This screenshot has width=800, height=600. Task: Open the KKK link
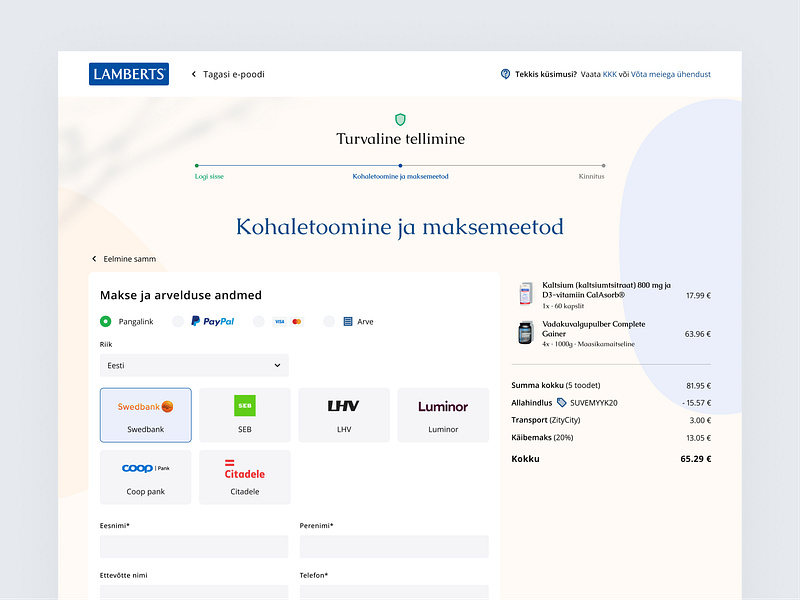tap(610, 74)
